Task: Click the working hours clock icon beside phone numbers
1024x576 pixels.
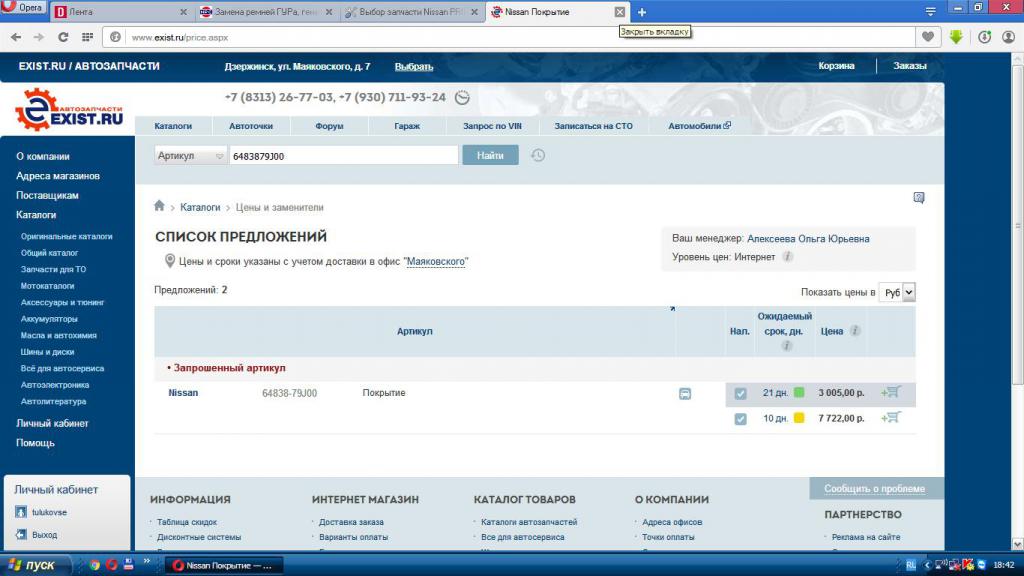Action: pos(462,97)
